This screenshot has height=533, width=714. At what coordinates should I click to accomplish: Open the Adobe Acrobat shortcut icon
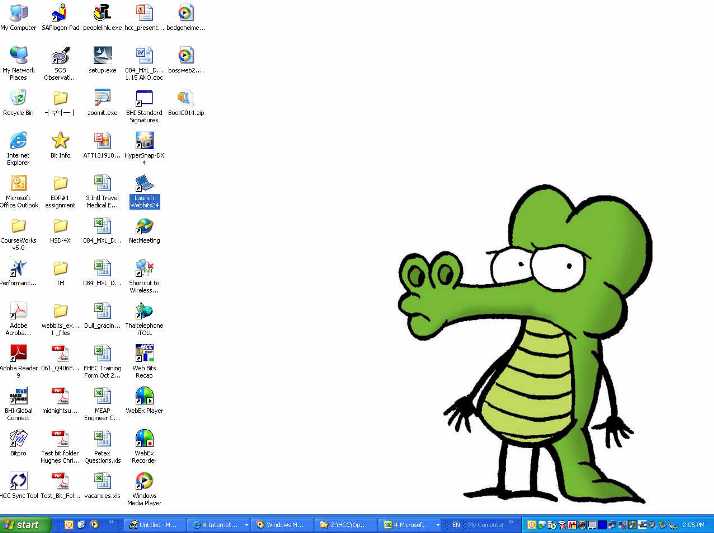click(x=18, y=319)
